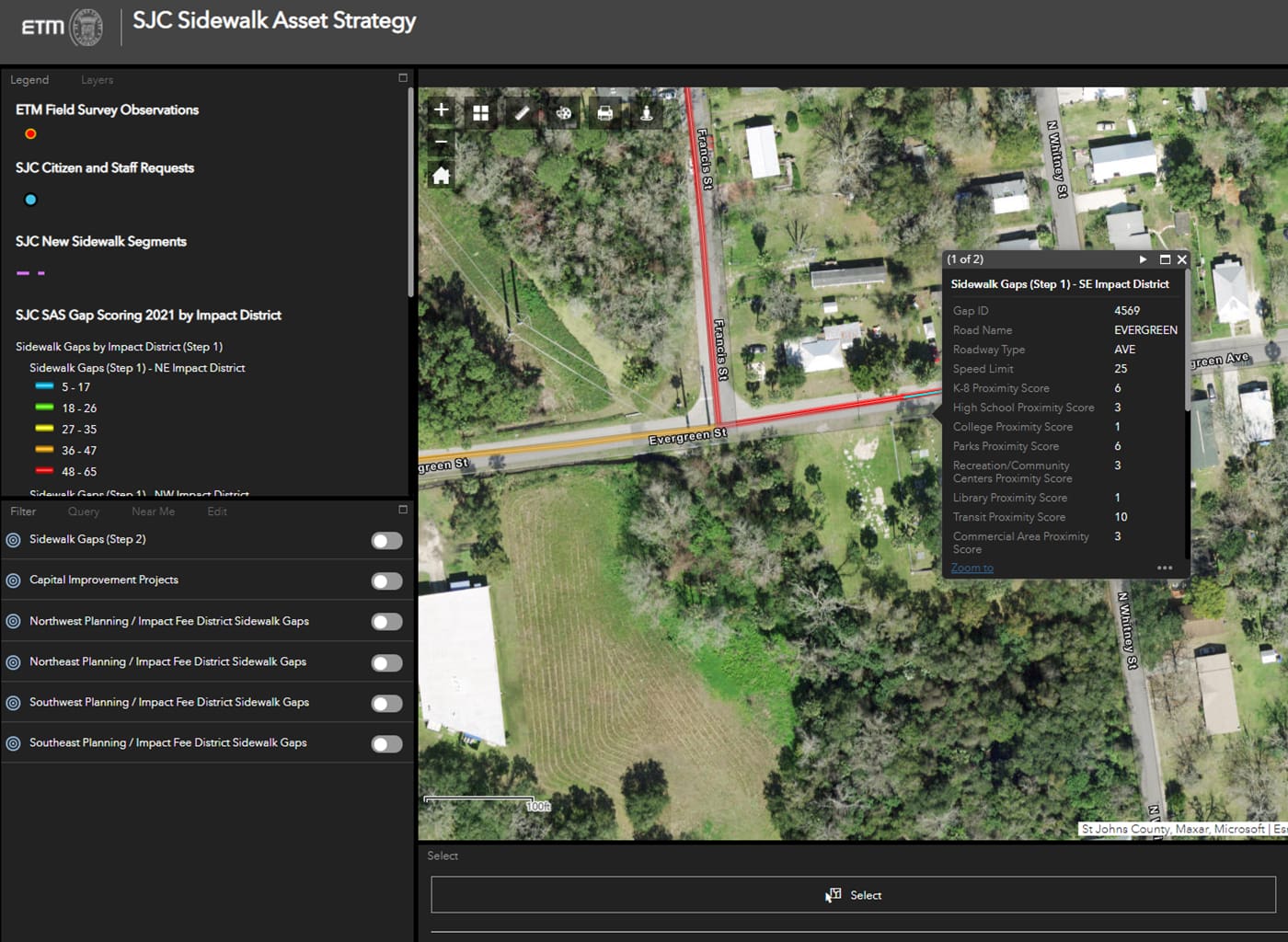
Task: Turn on the Capital Improvement Projects toggle
Action: point(385,580)
